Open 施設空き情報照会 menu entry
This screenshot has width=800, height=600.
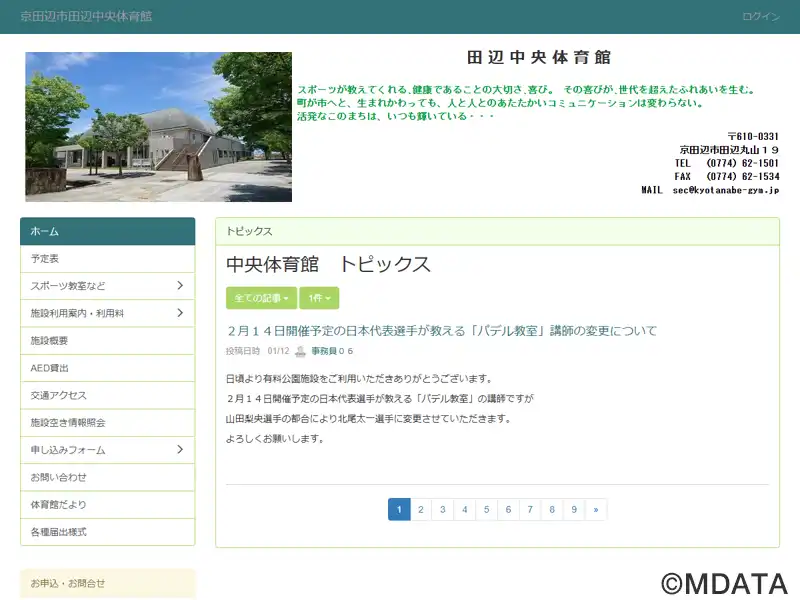pos(107,423)
